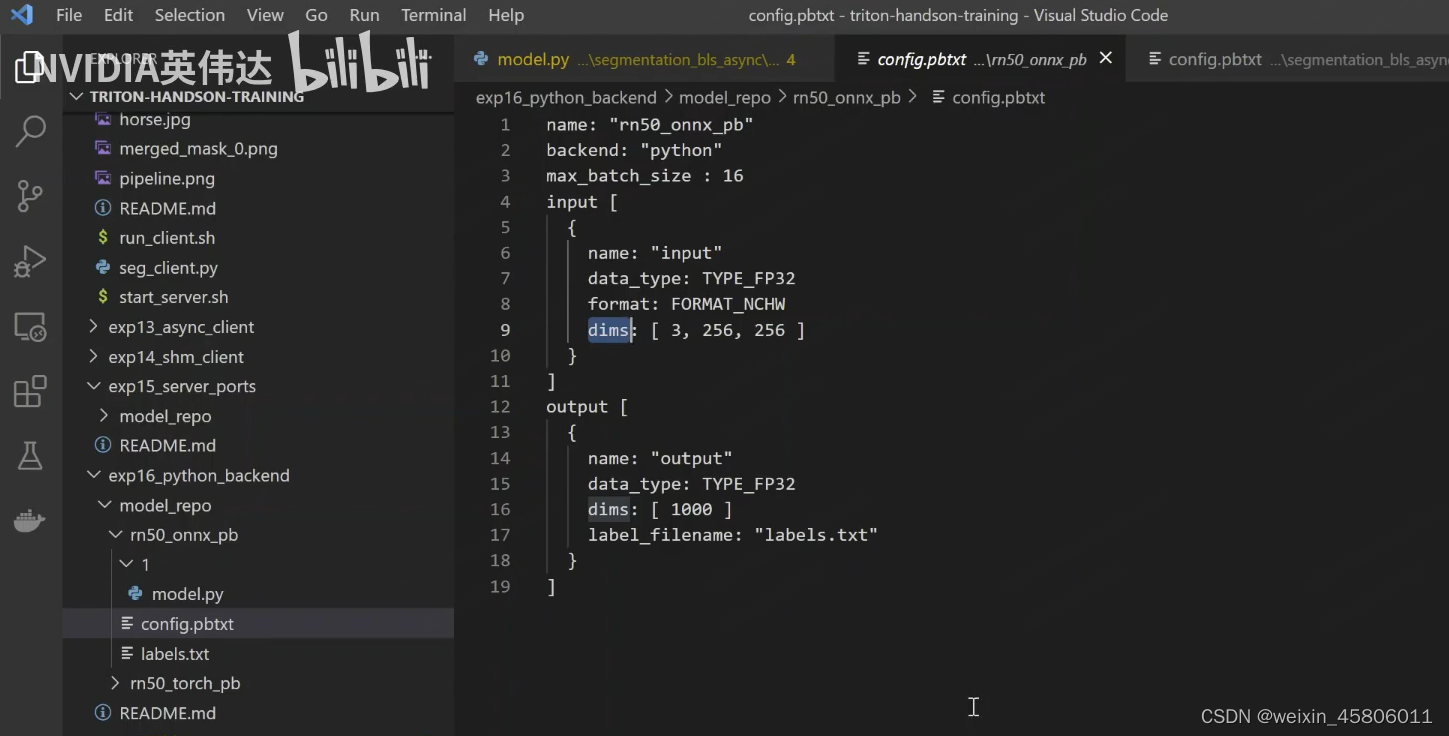Click the 1000 dims value on line 16
Viewport: 1449px width, 736px height.
[691, 509]
